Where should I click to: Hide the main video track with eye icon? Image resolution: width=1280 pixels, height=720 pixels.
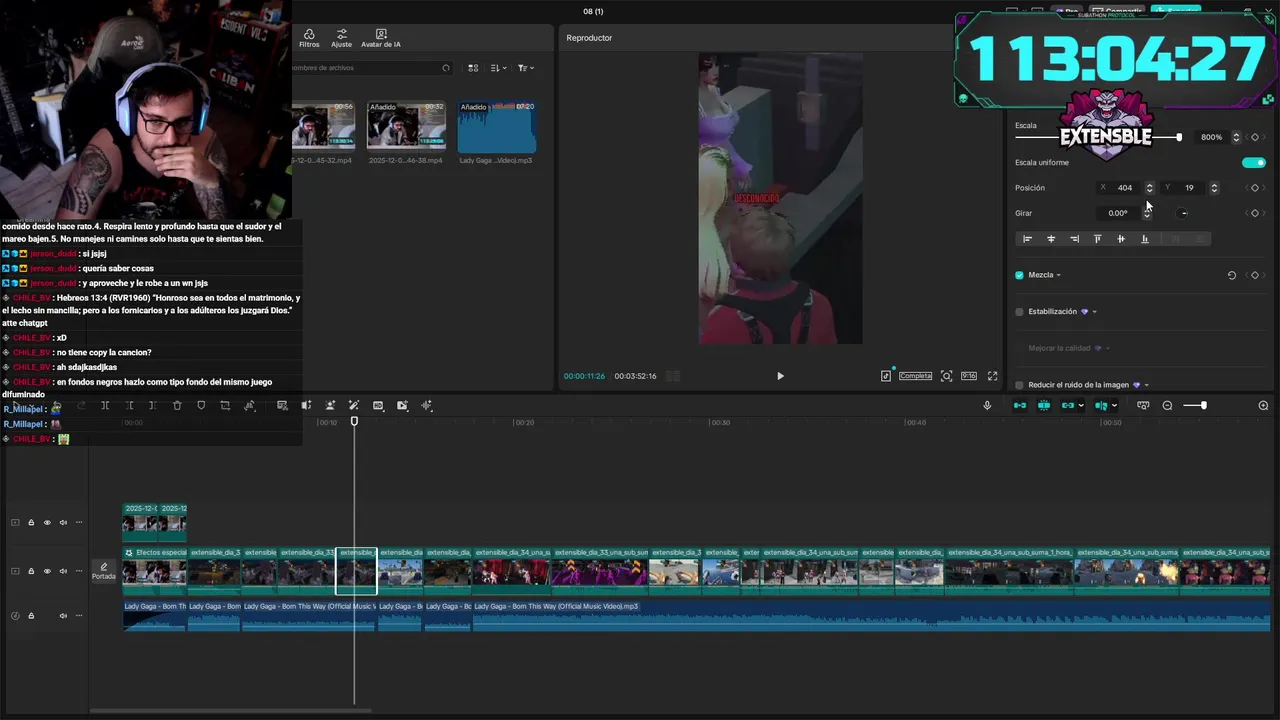pos(47,571)
